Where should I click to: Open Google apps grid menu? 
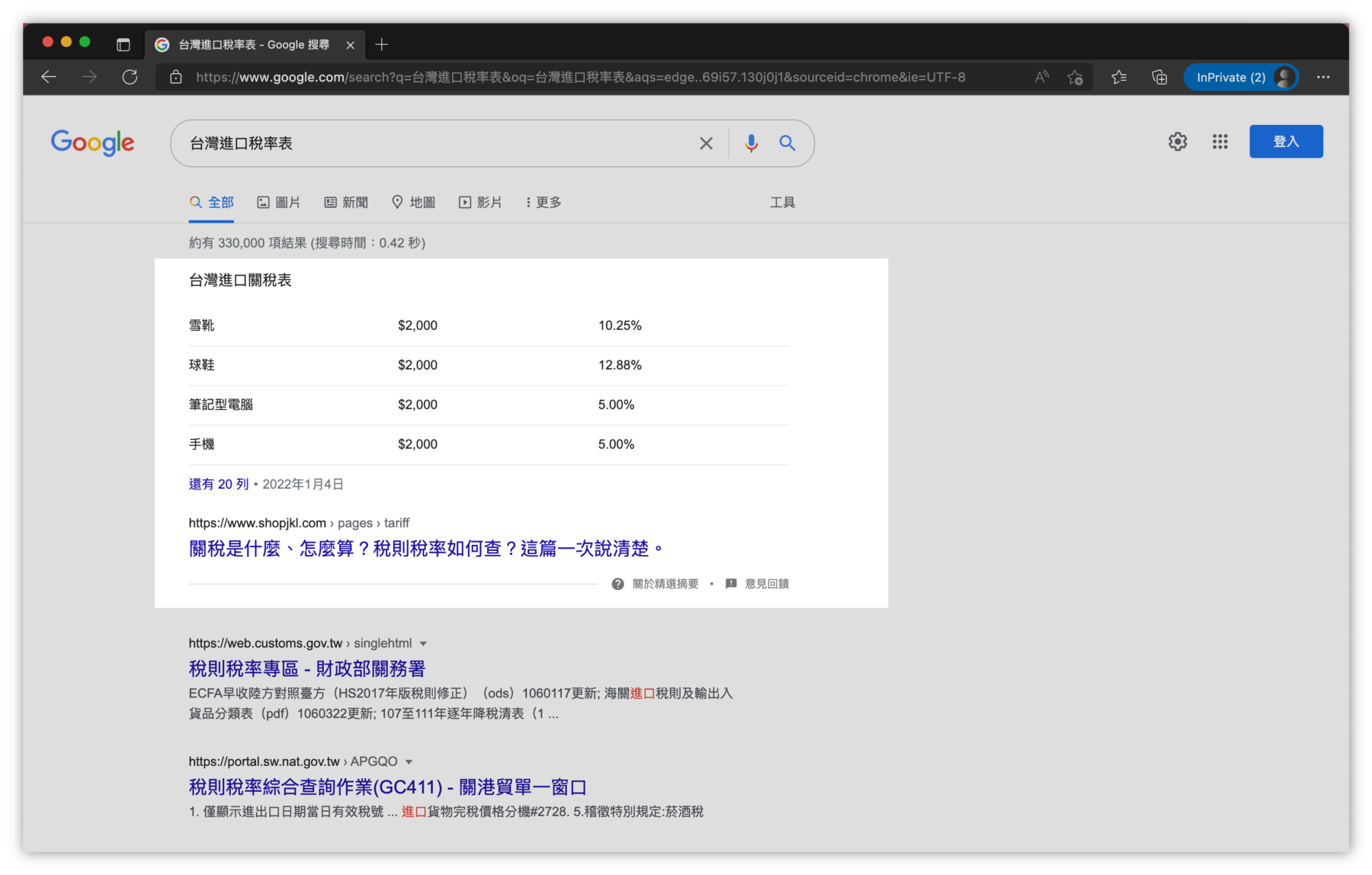coord(1220,143)
